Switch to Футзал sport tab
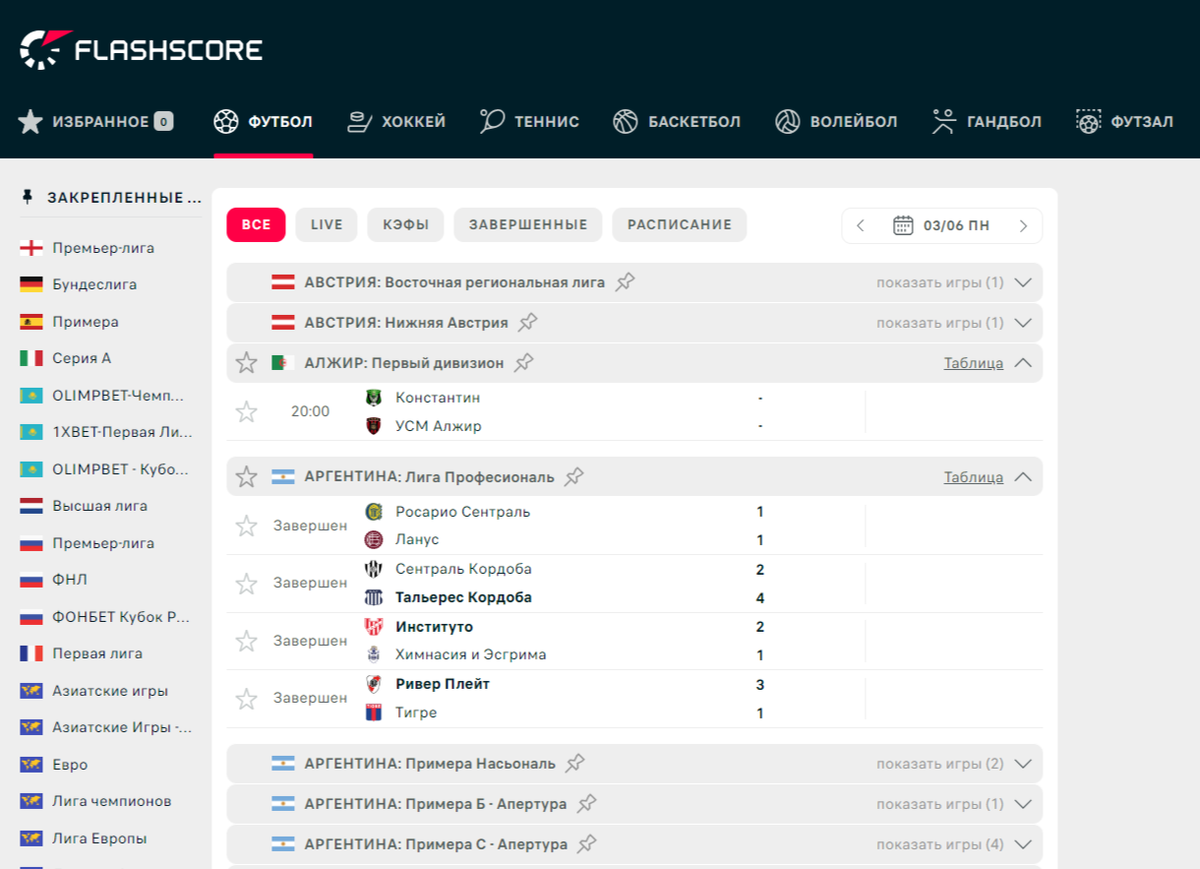 1124,122
